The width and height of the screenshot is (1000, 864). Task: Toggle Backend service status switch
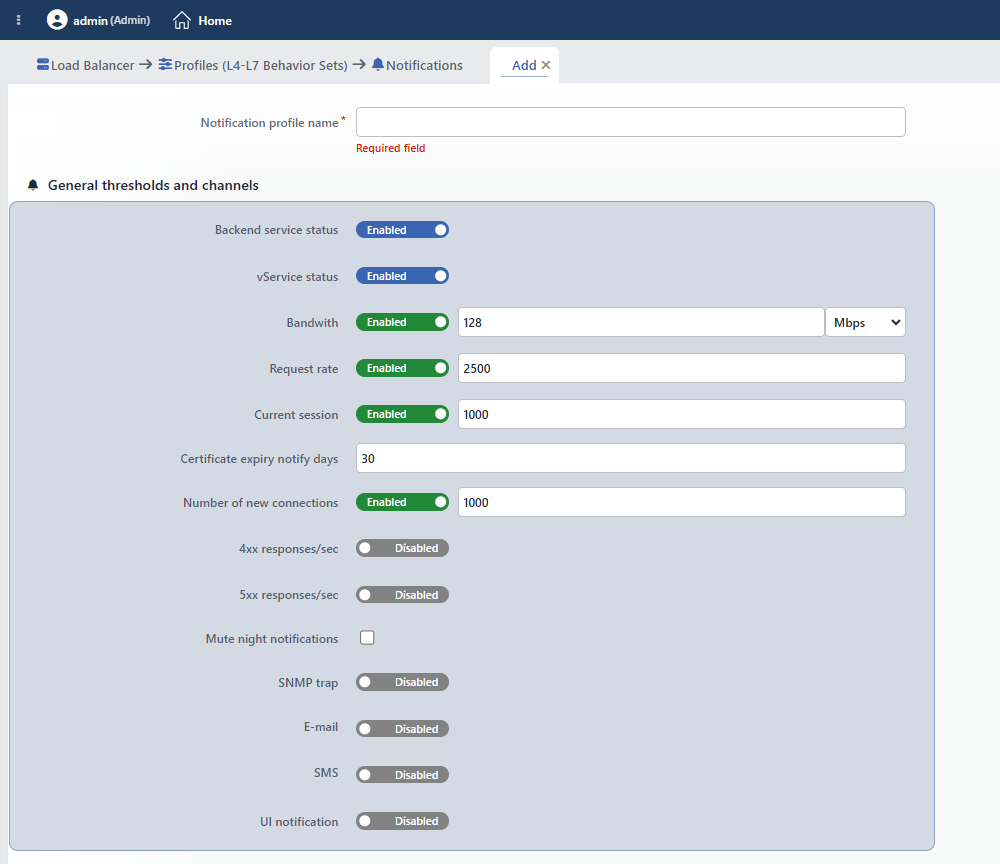(x=402, y=230)
